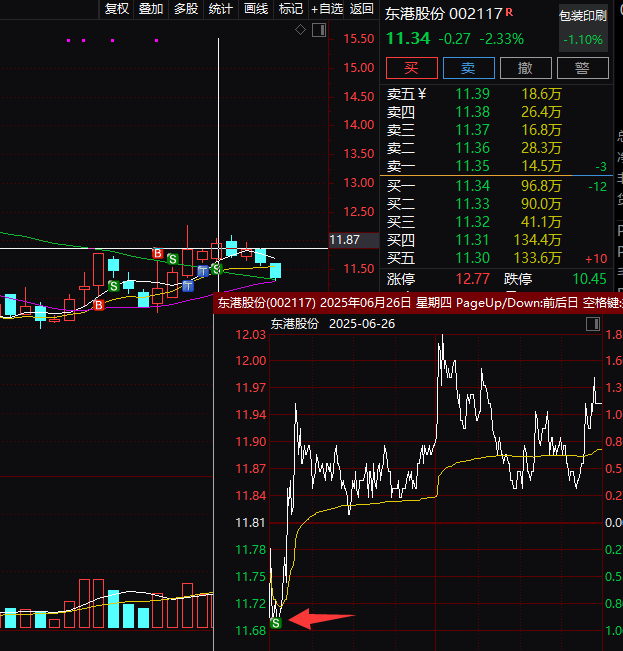The width and height of the screenshot is (623, 651).
Task: Click the 11.81 label on the intraday axis
Action: pos(251,523)
